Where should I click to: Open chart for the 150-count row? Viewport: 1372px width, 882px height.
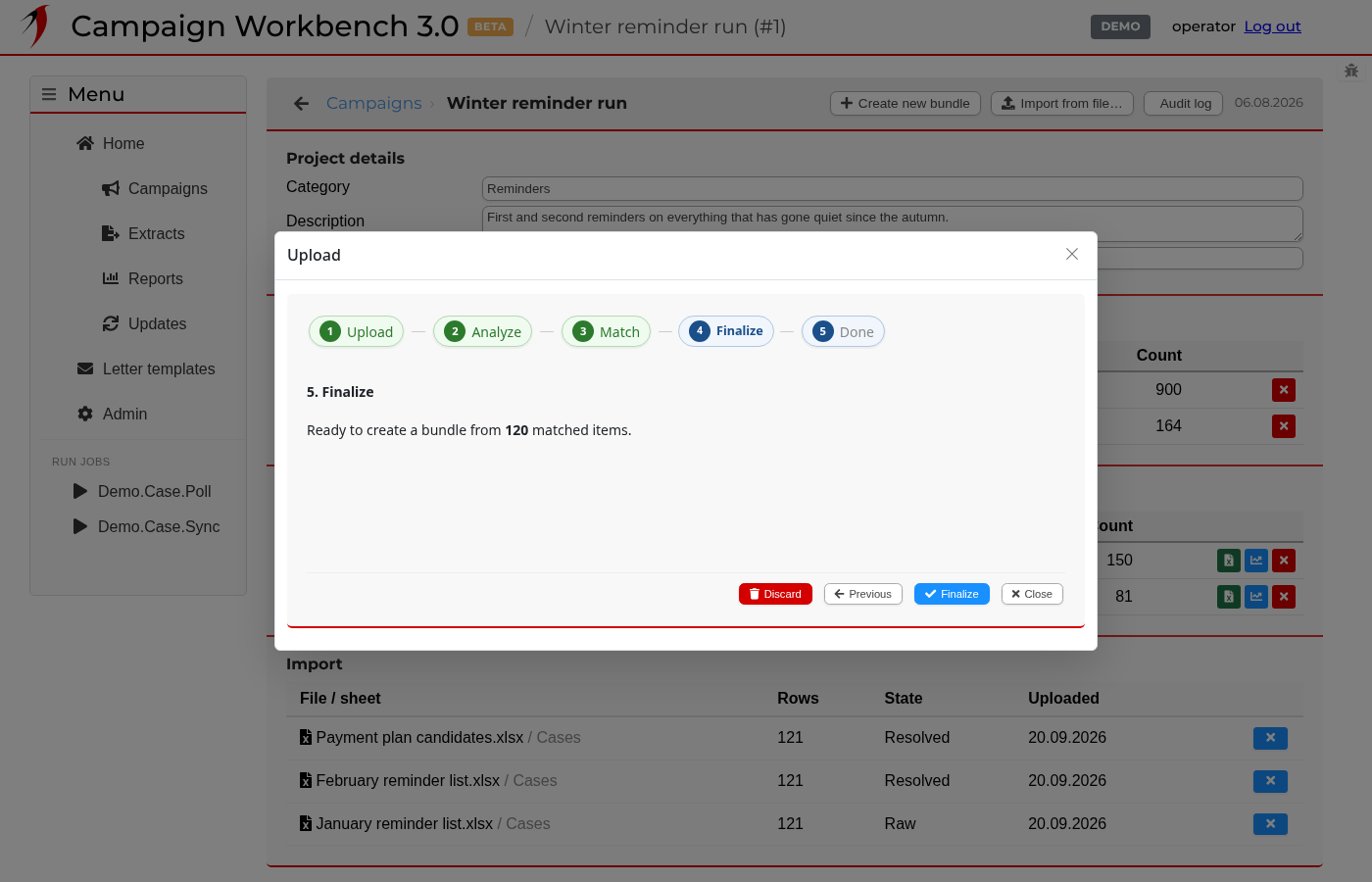tap(1256, 561)
